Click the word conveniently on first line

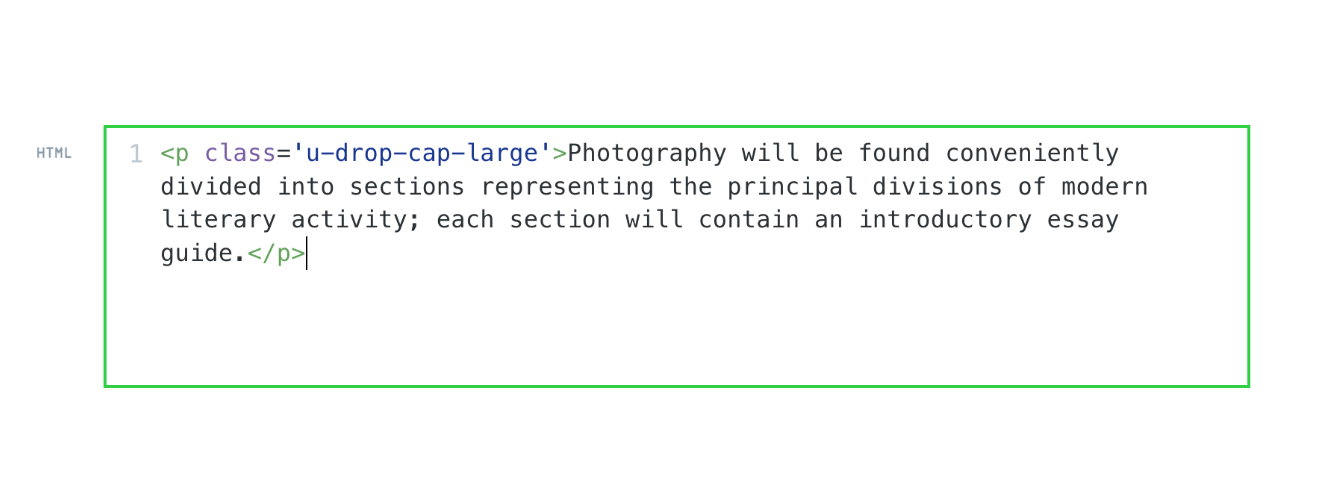[x=1032, y=154]
